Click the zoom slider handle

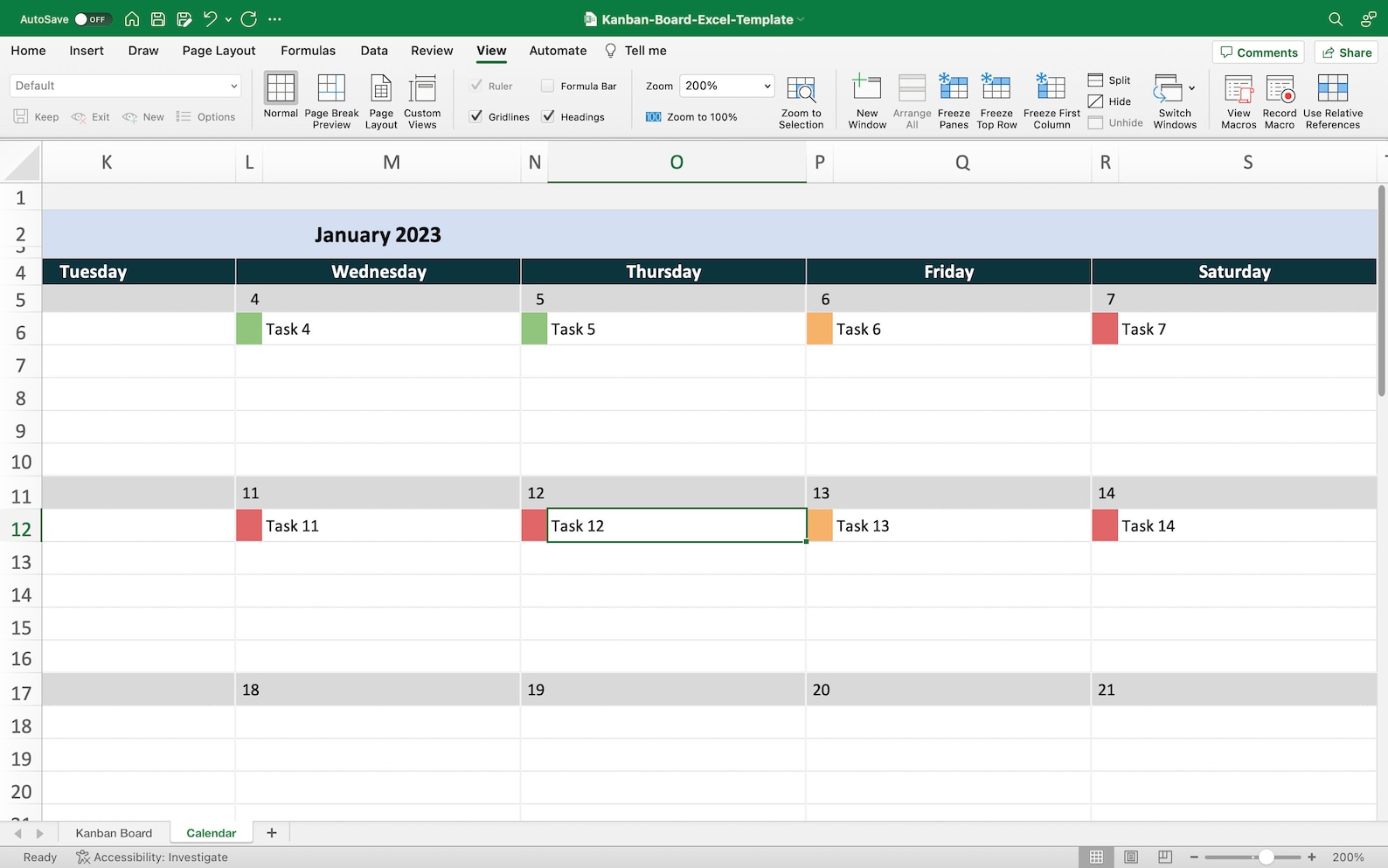tap(1266, 857)
